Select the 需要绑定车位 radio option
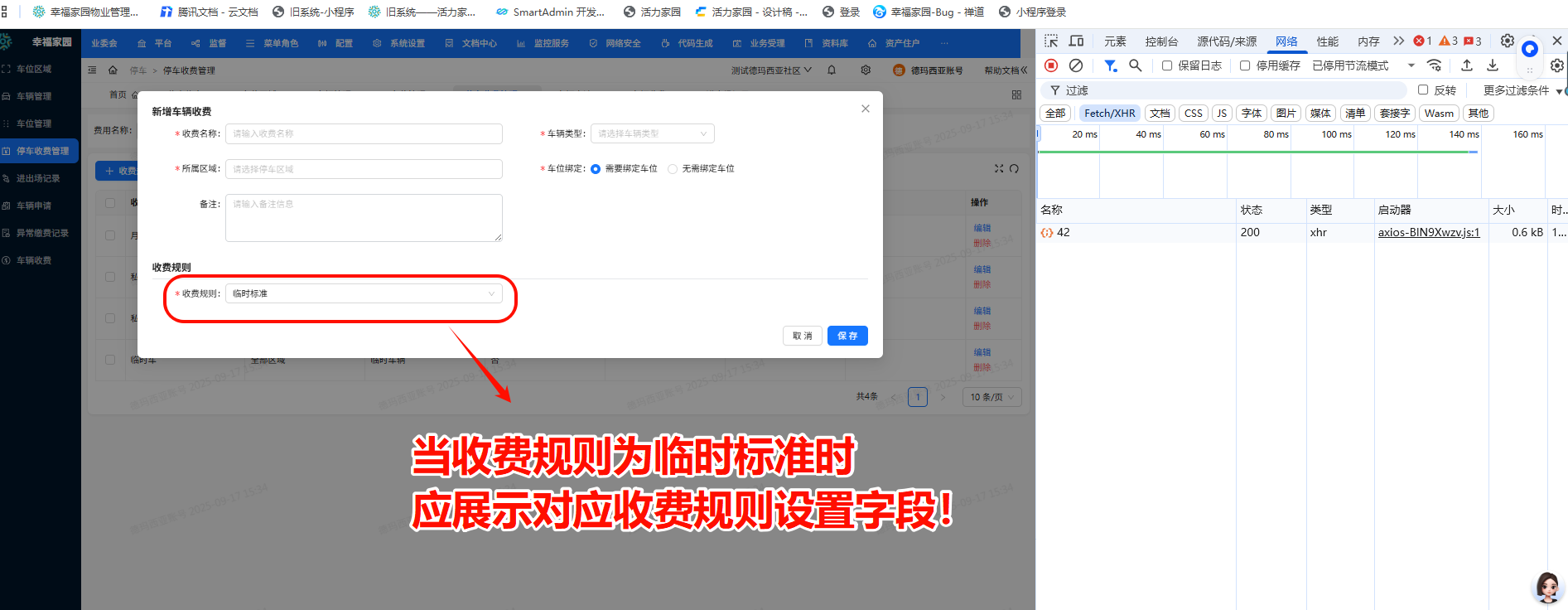Screen dimensions: 1568x610 click(x=596, y=169)
